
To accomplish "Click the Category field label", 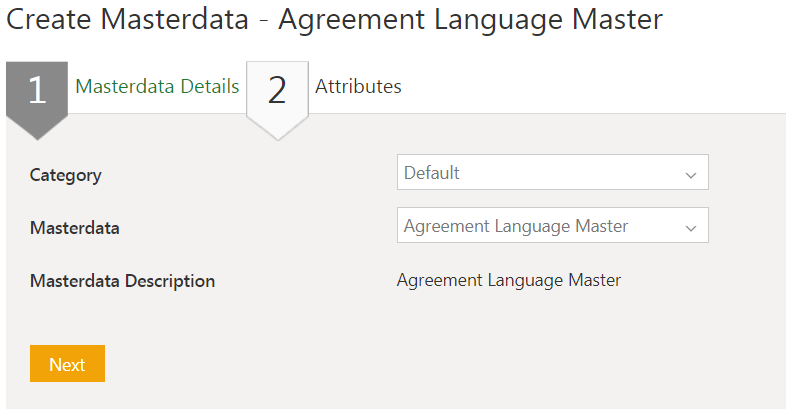I will pyautogui.click(x=66, y=175).
